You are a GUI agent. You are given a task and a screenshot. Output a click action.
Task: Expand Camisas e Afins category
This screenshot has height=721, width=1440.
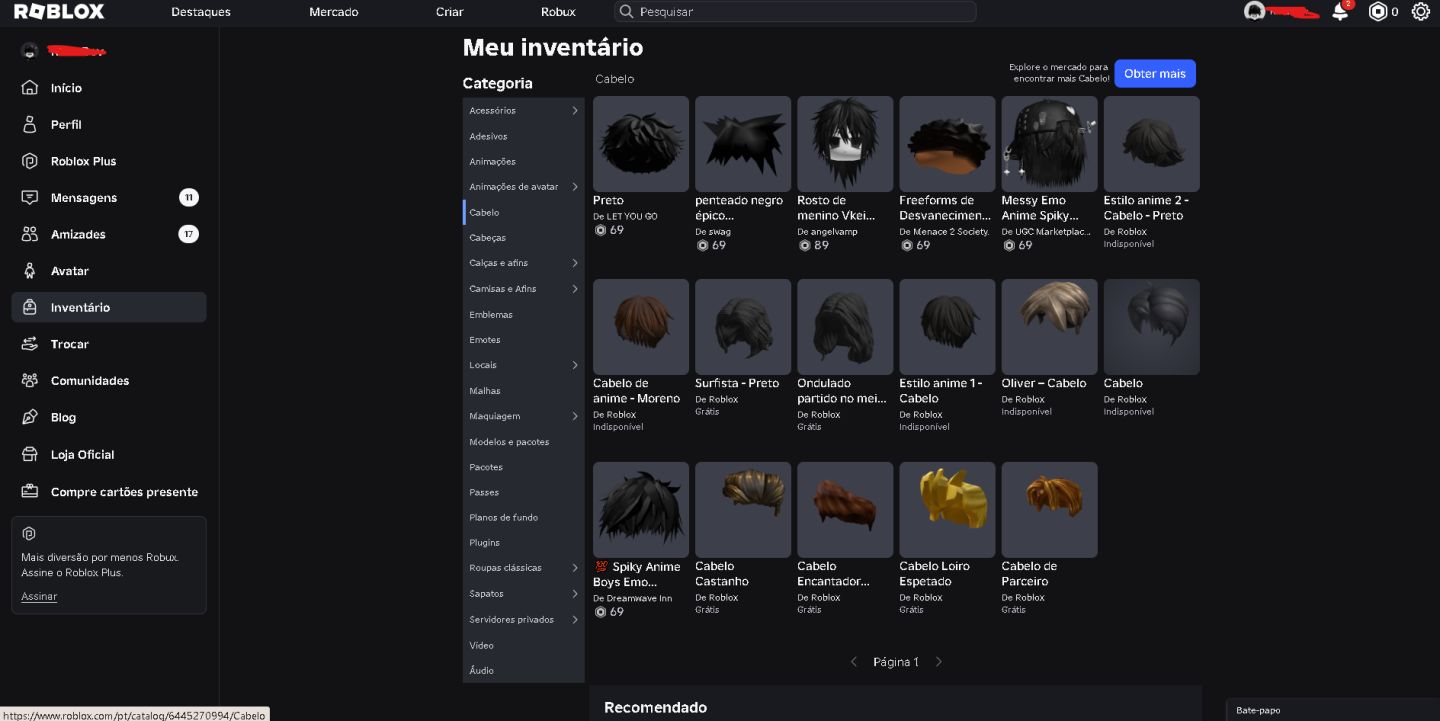point(575,289)
